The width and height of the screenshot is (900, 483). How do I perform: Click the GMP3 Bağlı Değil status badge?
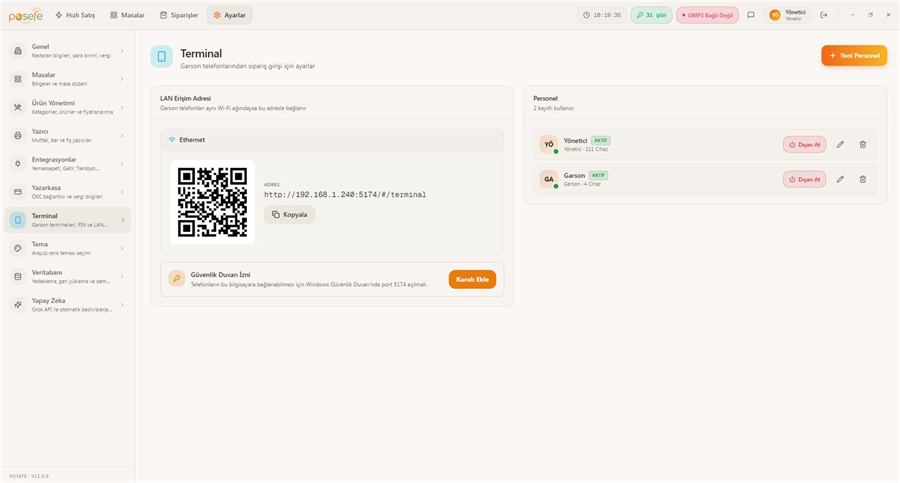[707, 15]
